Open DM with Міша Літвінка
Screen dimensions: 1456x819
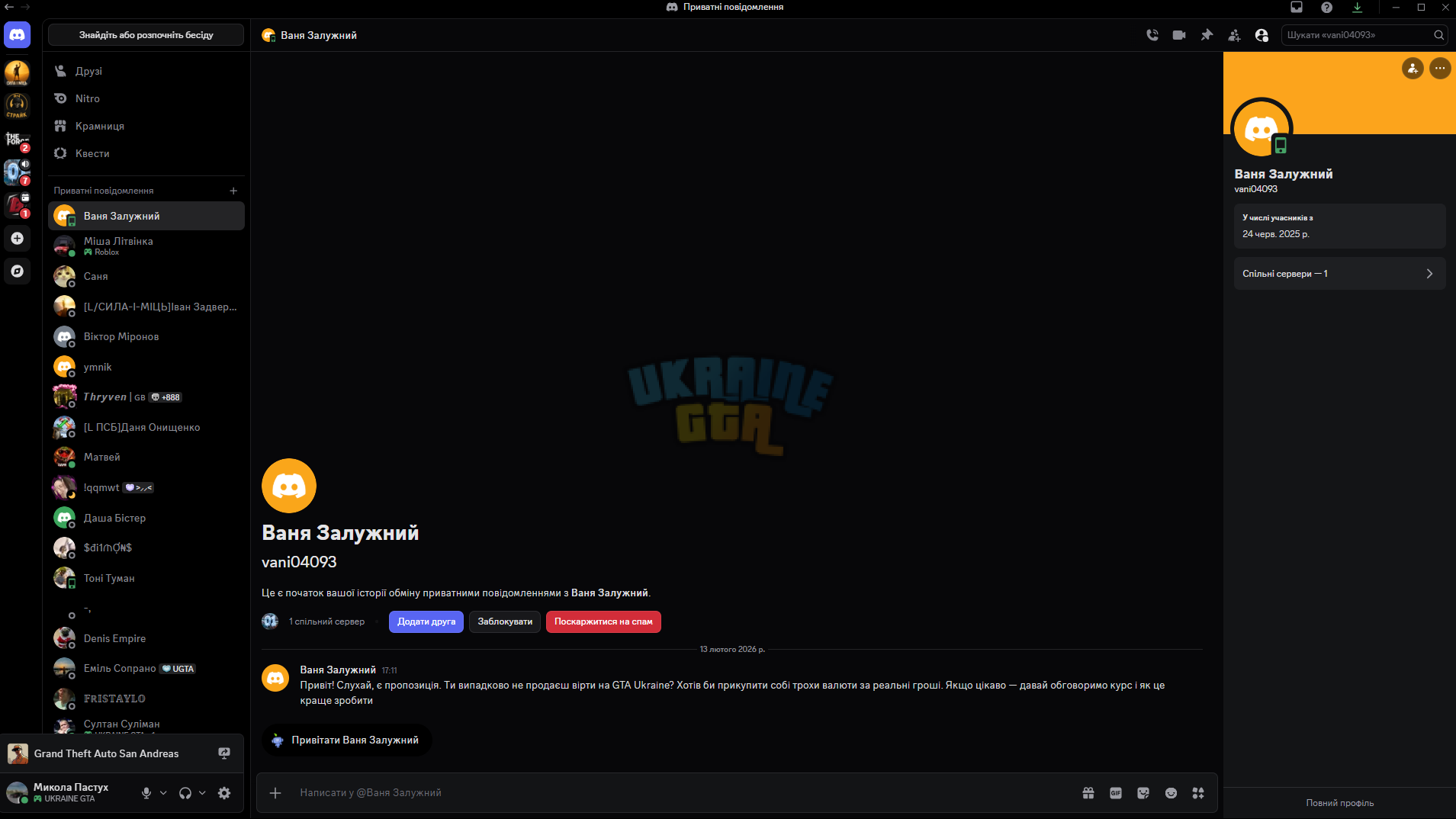(x=146, y=246)
